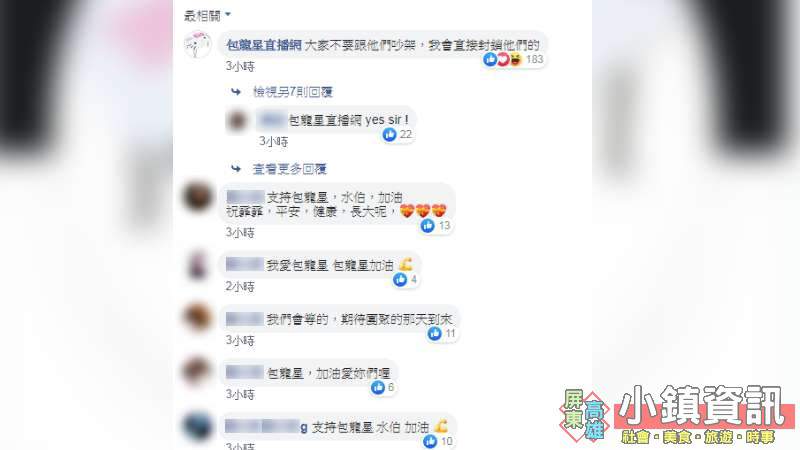
Task: Expand 檢視另7則回覆 replies
Action: click(x=292, y=92)
